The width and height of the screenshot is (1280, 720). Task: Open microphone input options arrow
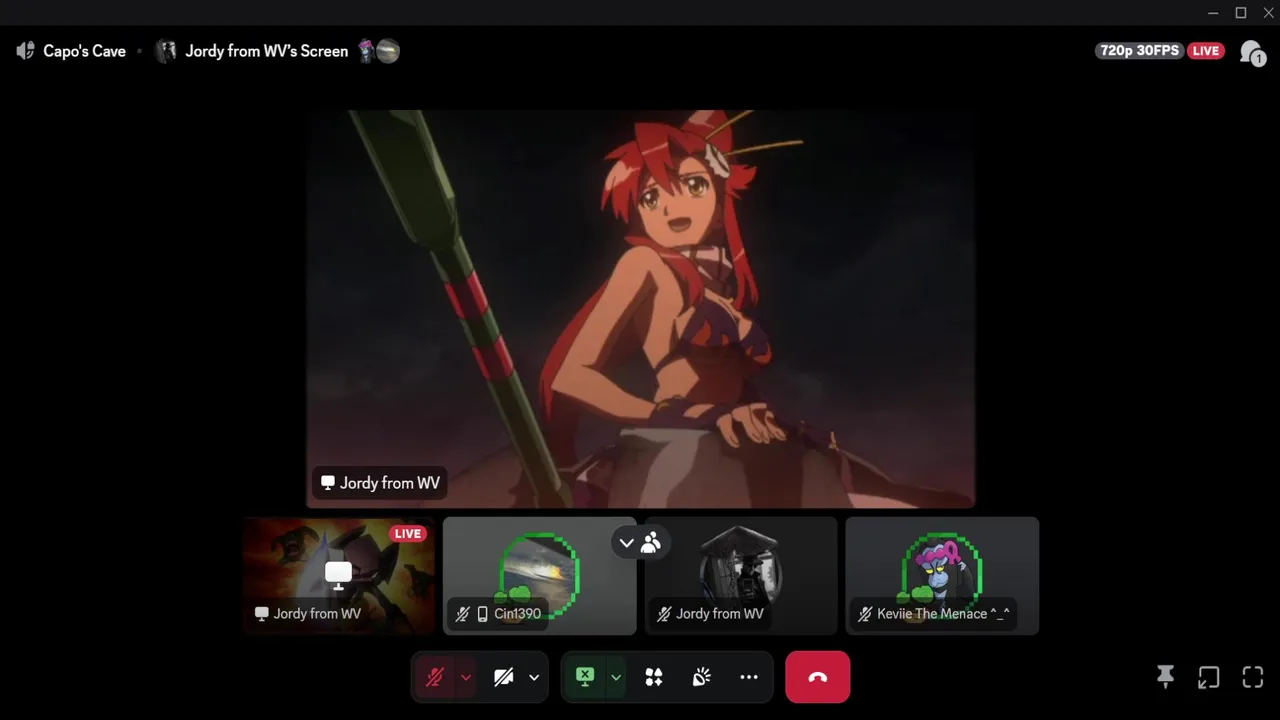click(466, 677)
